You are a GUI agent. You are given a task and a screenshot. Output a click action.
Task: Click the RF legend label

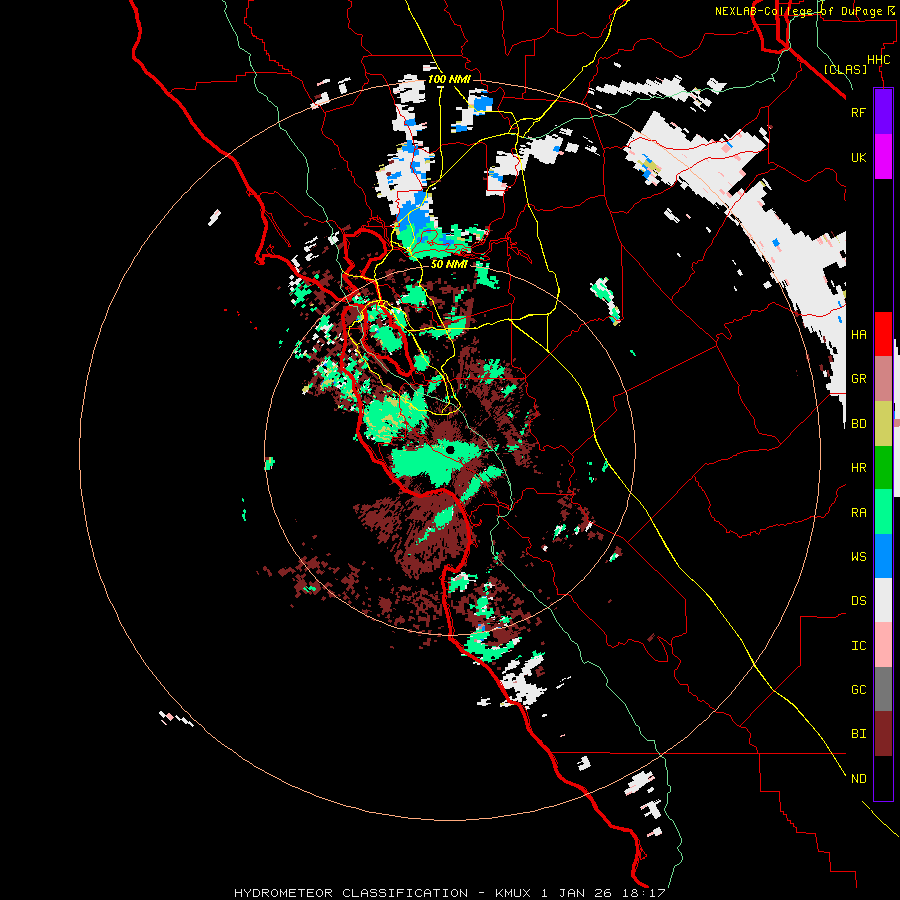click(x=858, y=112)
